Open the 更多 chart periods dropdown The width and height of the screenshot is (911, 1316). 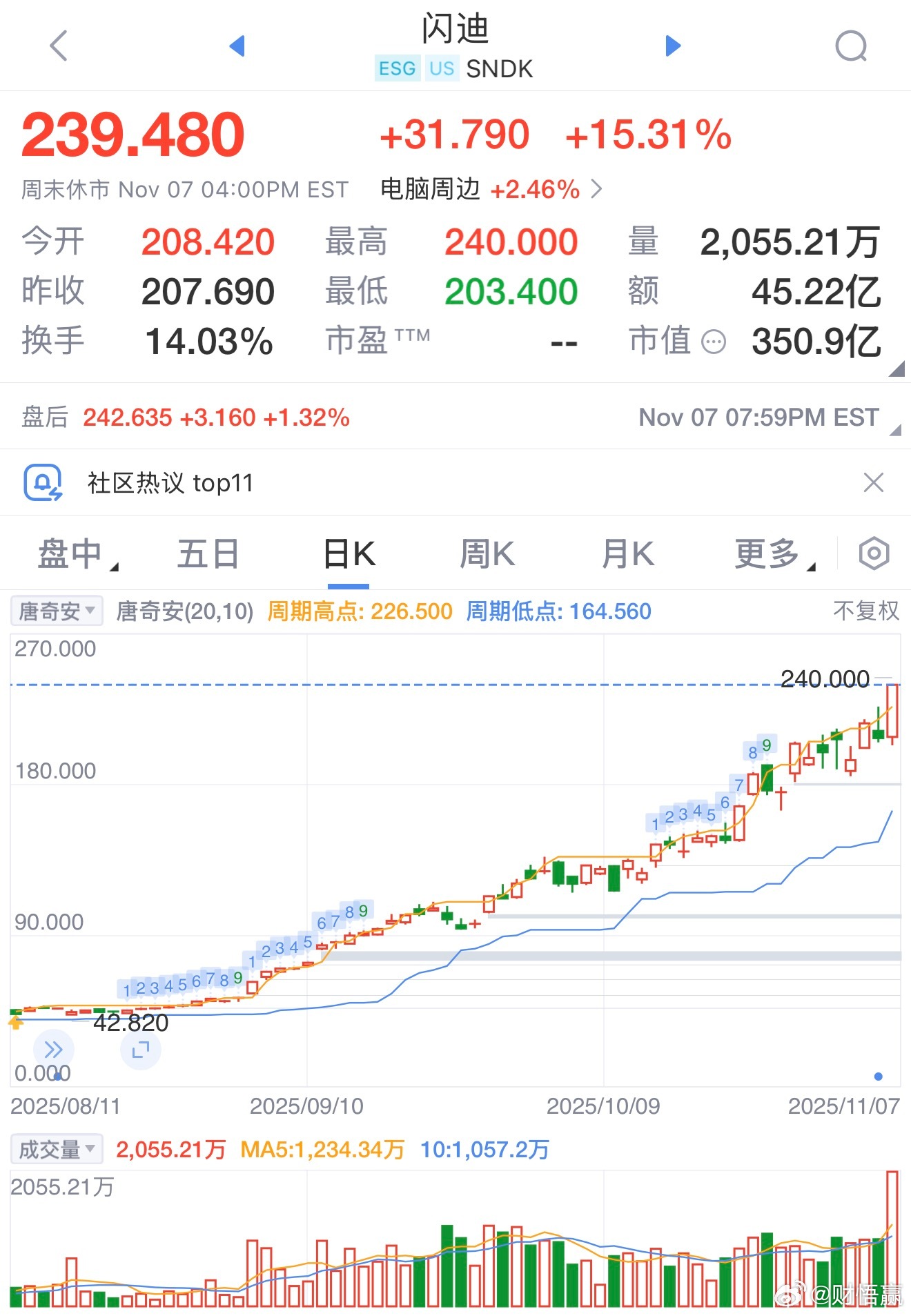pos(774,554)
